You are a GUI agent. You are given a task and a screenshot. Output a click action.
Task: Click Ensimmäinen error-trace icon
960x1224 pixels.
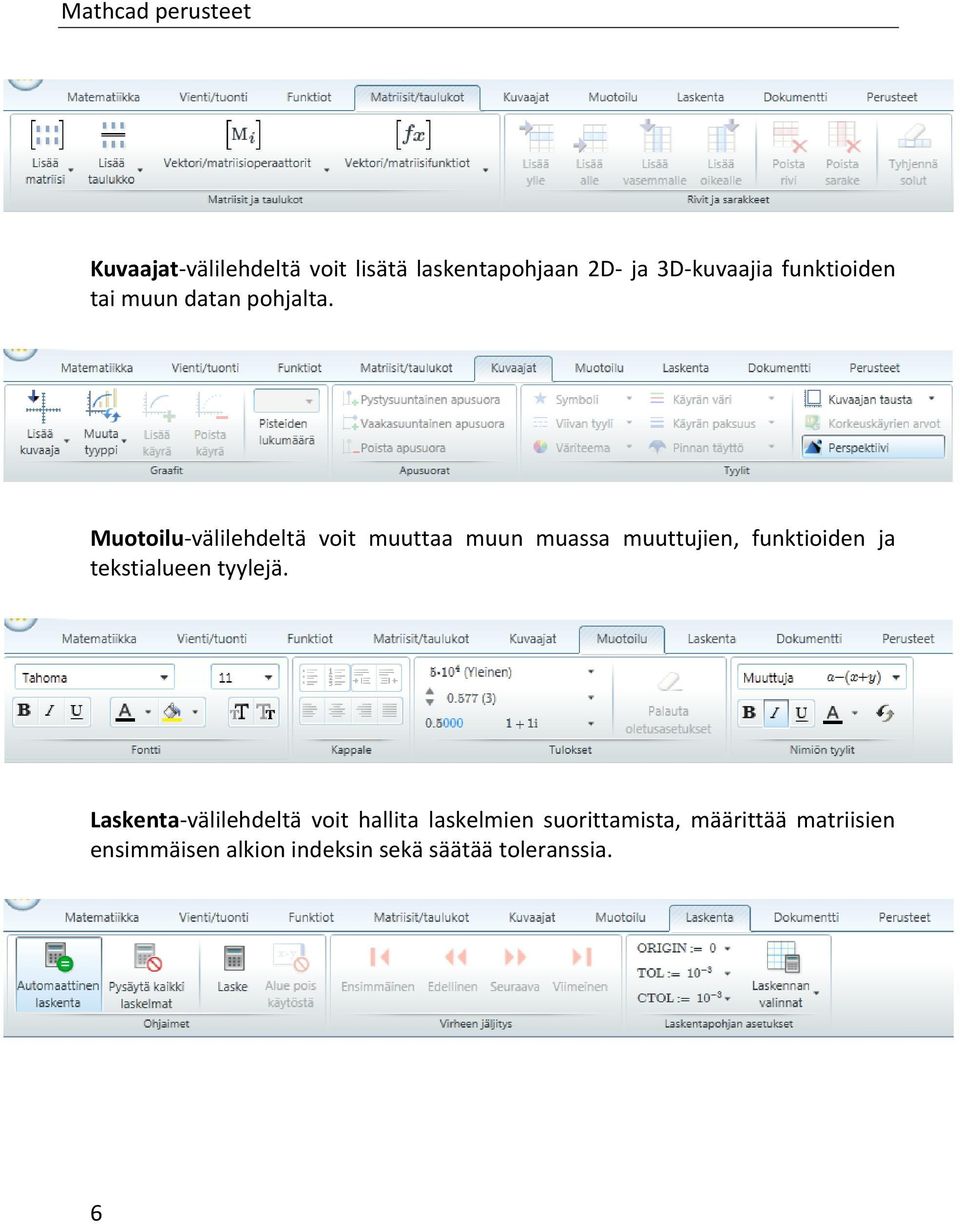coord(378,957)
